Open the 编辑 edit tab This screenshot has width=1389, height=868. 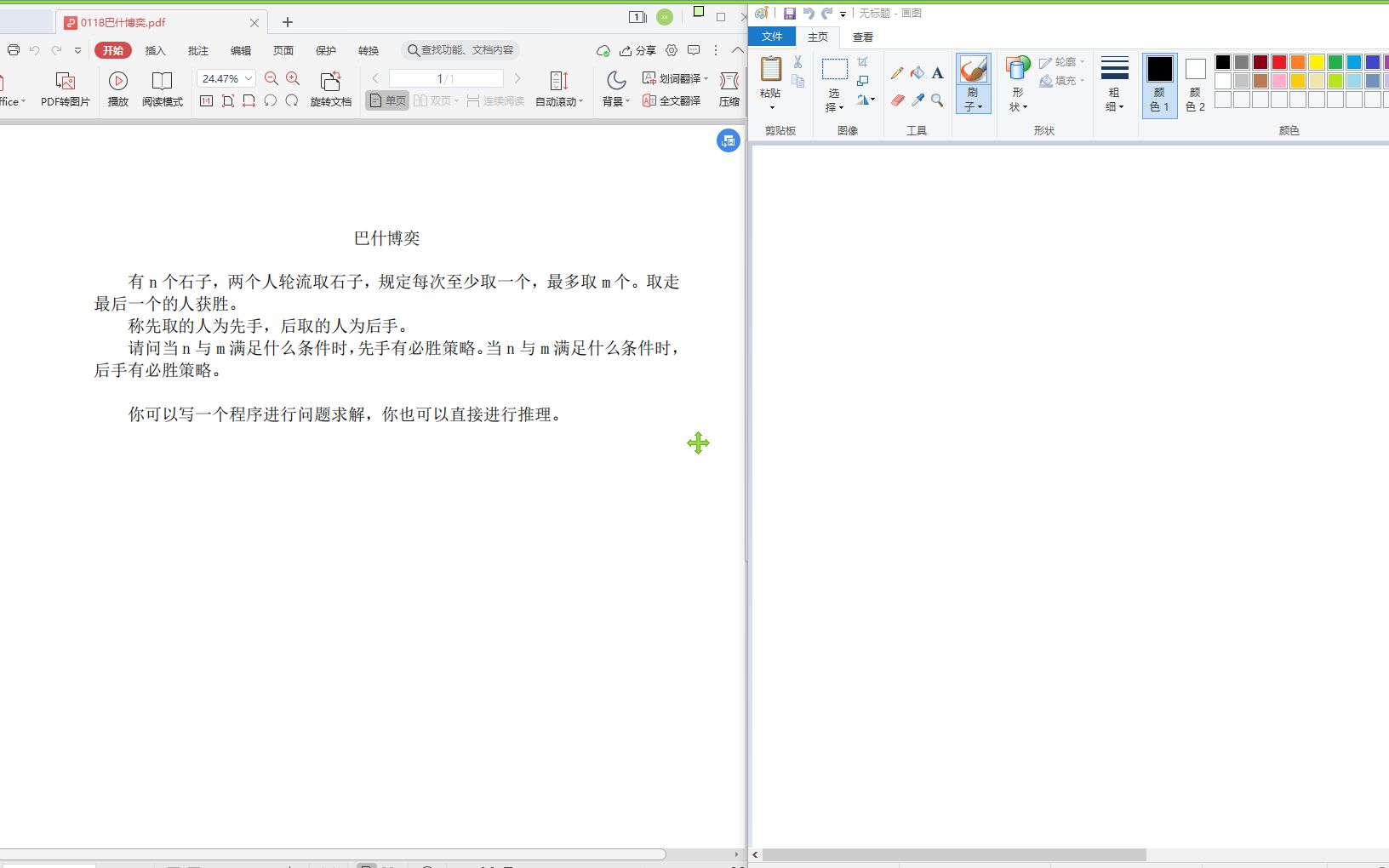point(241,50)
